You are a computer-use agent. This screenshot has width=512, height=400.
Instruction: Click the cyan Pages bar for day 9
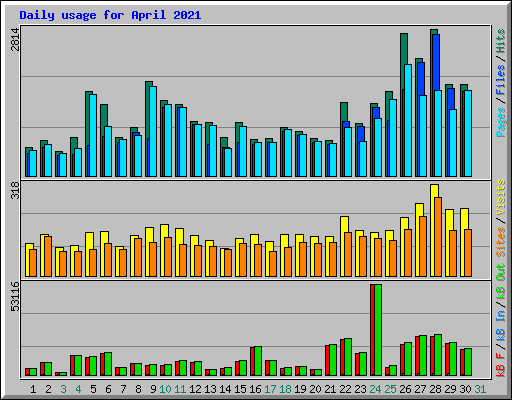[x=153, y=131]
